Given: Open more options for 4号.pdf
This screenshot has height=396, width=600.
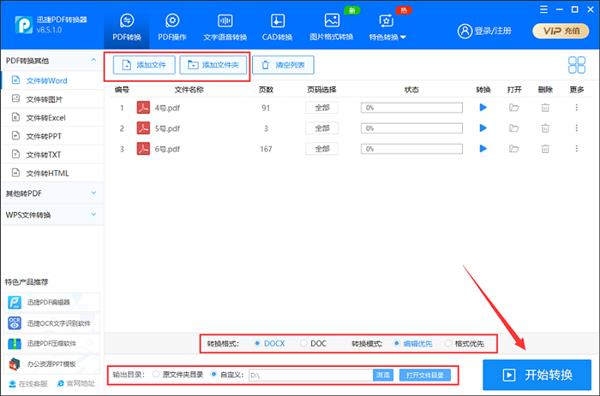Looking at the screenshot, I should click(577, 108).
